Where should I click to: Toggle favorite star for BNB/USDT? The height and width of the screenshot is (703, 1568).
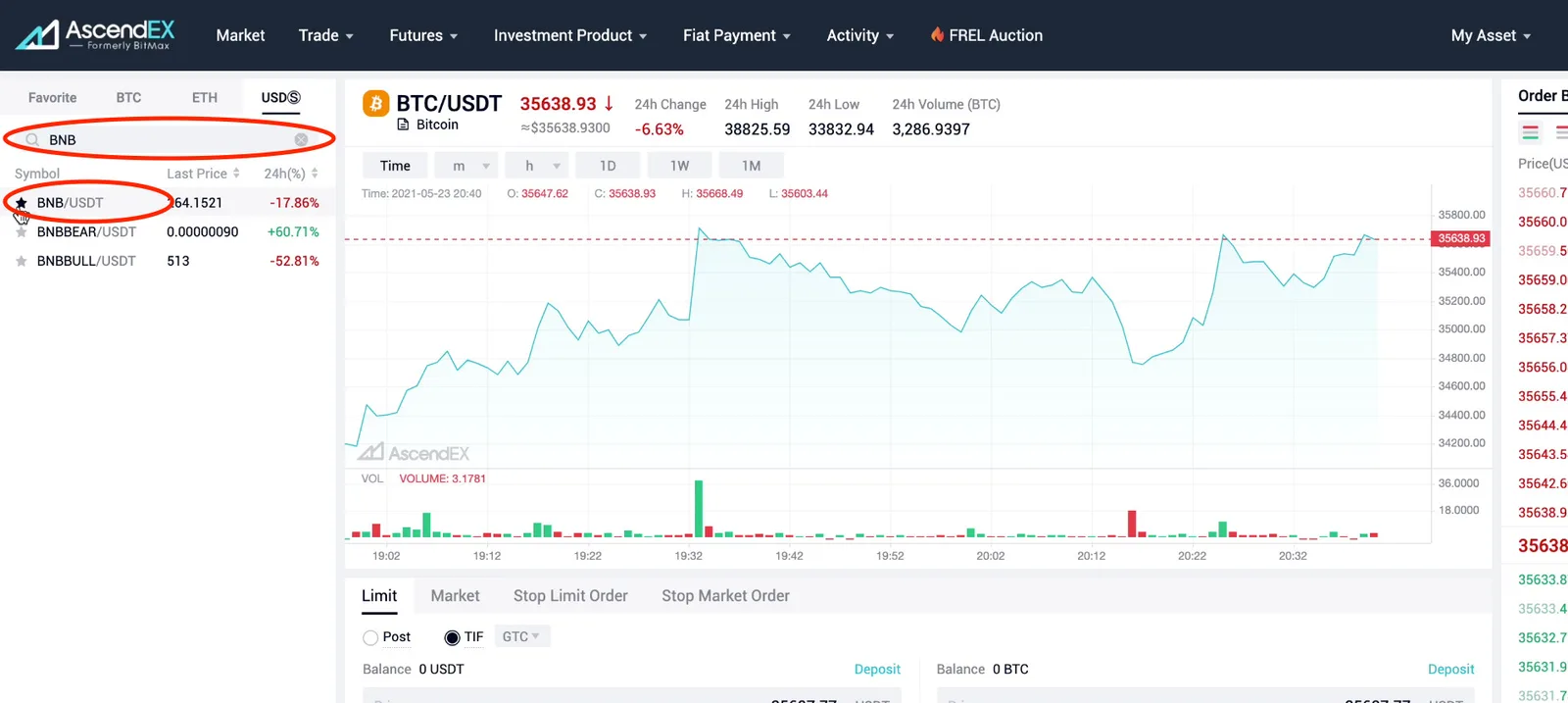(21, 203)
